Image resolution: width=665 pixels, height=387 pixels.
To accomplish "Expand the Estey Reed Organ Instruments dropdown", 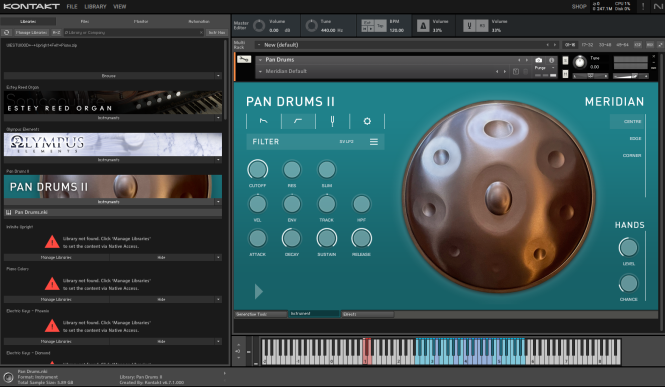I will tap(218, 118).
